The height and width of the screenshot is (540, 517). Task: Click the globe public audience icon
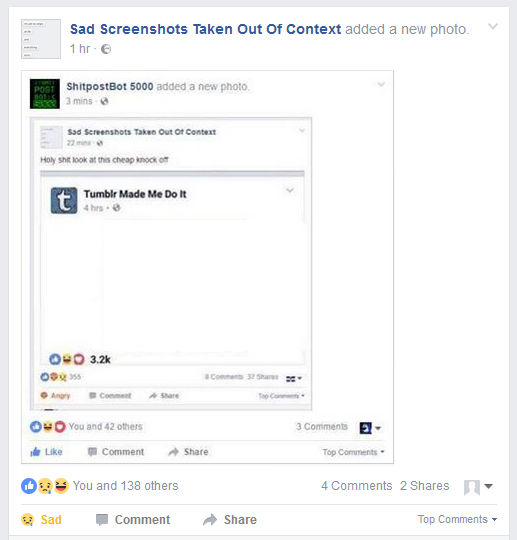[x=106, y=49]
